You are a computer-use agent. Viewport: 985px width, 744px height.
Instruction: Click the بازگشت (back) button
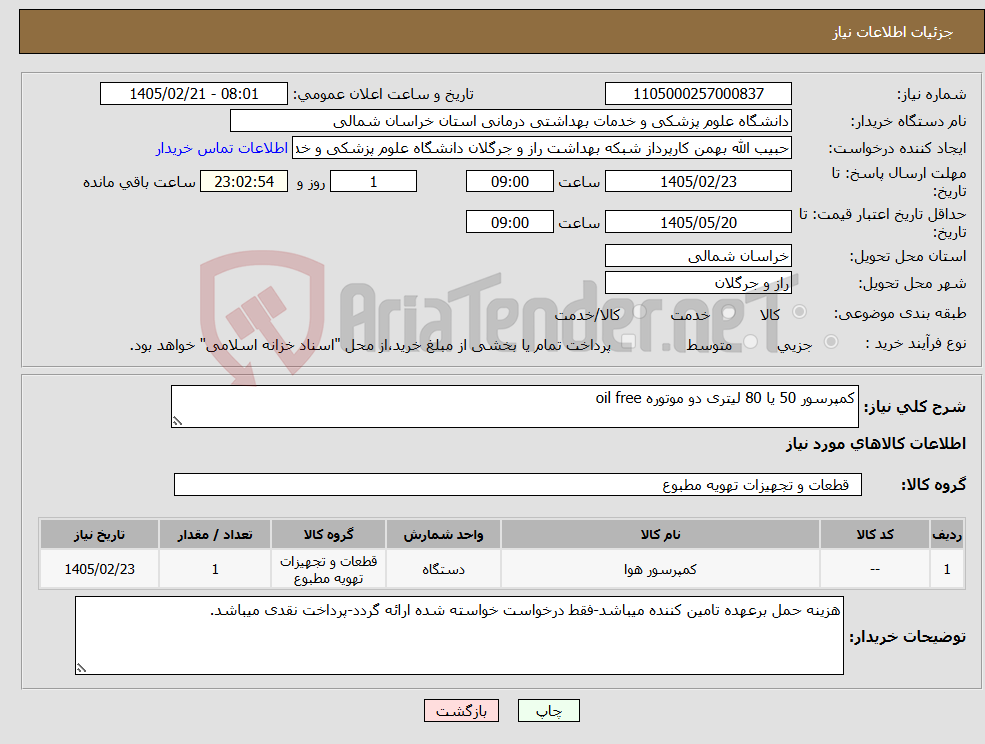[x=461, y=711]
